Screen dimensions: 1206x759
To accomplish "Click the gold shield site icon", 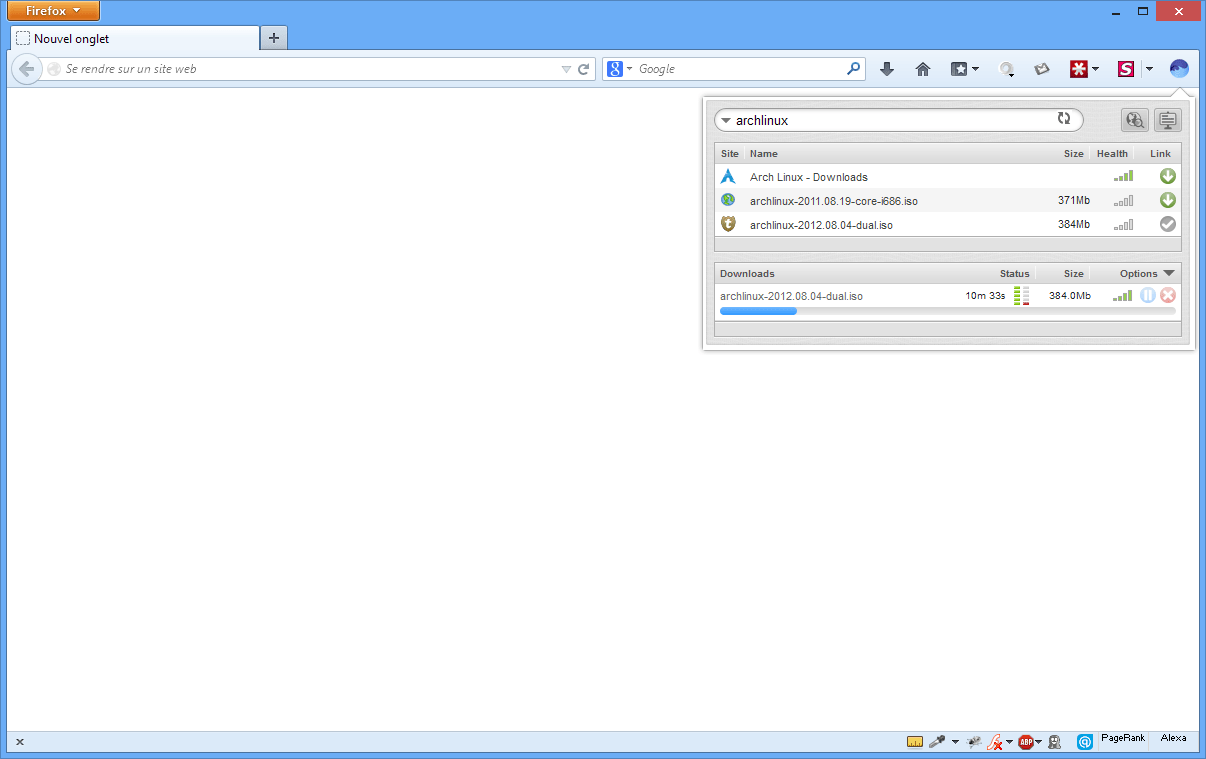I will click(728, 224).
